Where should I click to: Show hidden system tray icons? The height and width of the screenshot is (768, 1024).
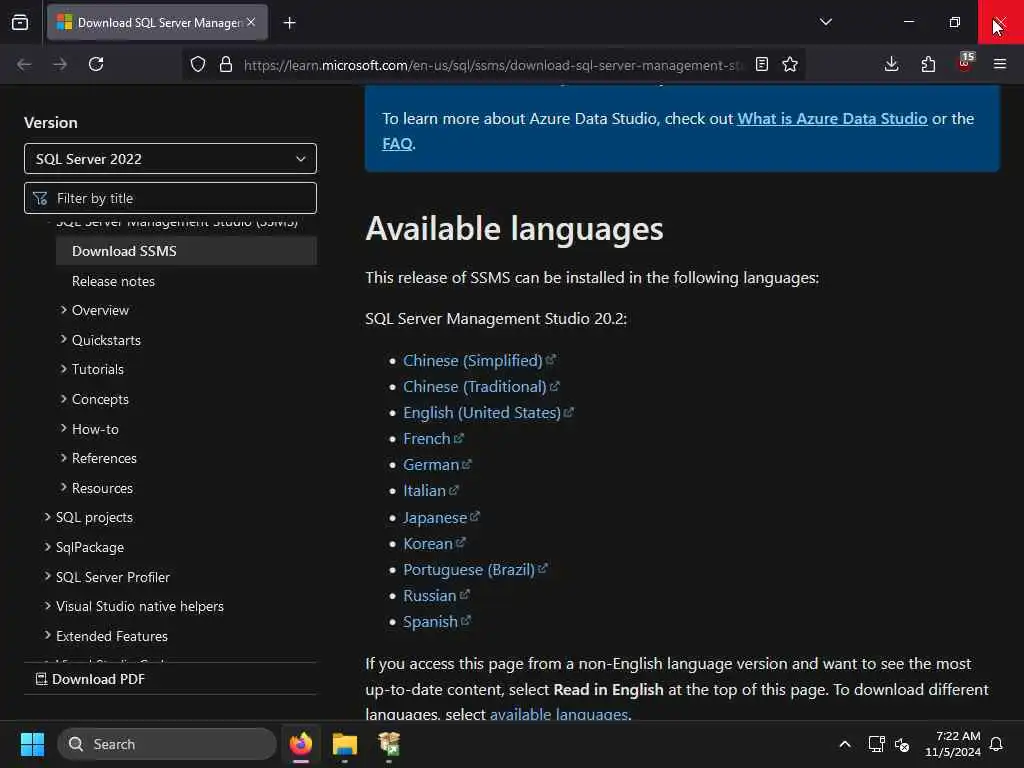[x=844, y=744]
